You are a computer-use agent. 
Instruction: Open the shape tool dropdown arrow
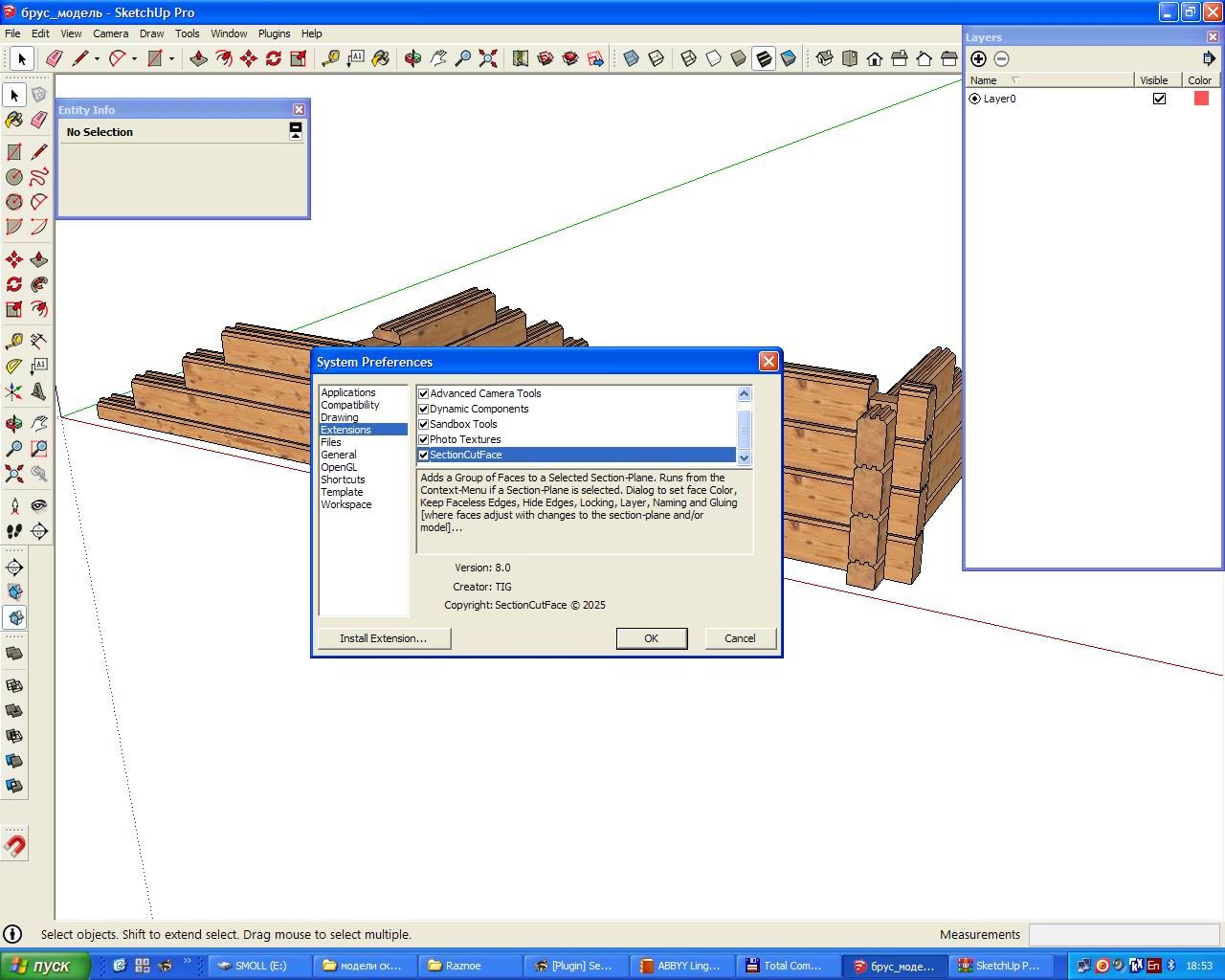[171, 59]
